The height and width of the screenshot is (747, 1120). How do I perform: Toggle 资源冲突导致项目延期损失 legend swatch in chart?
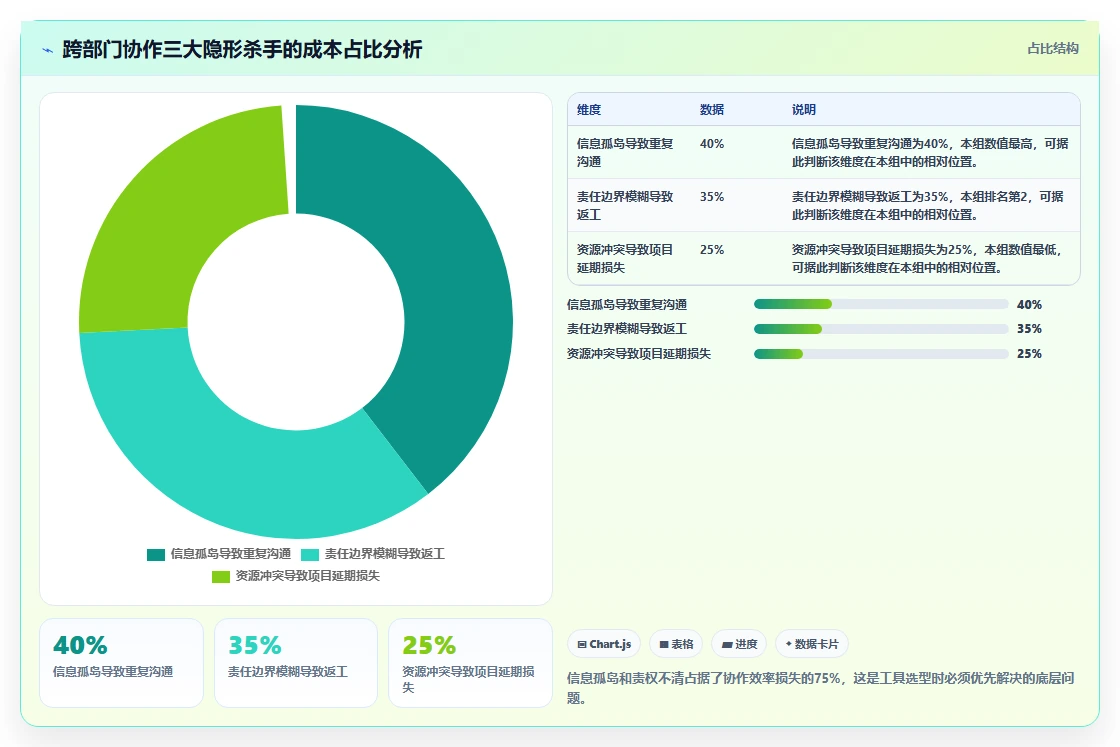pyautogui.click(x=221, y=576)
